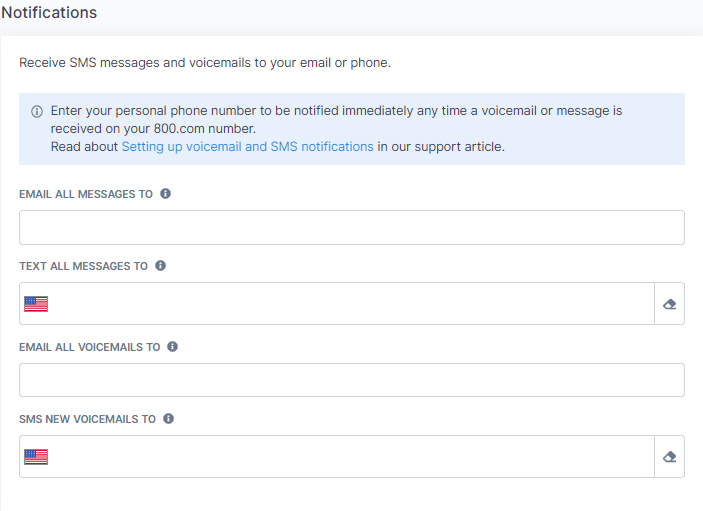
Task: Click info icon beside Email All Voicemails To
Action: (173, 346)
